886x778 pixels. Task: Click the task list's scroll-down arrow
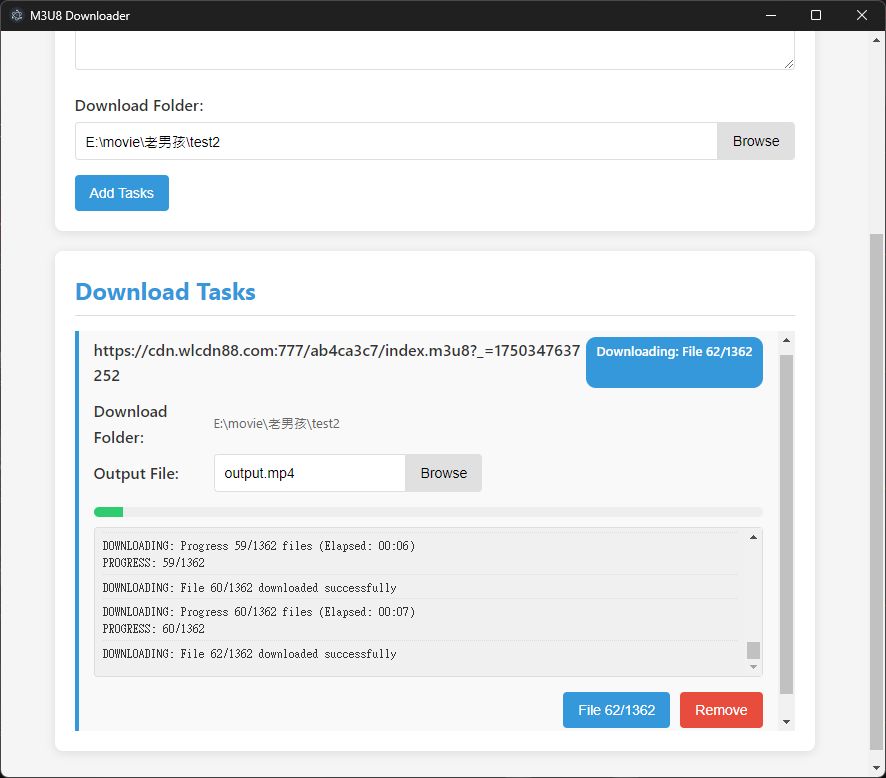(787, 721)
